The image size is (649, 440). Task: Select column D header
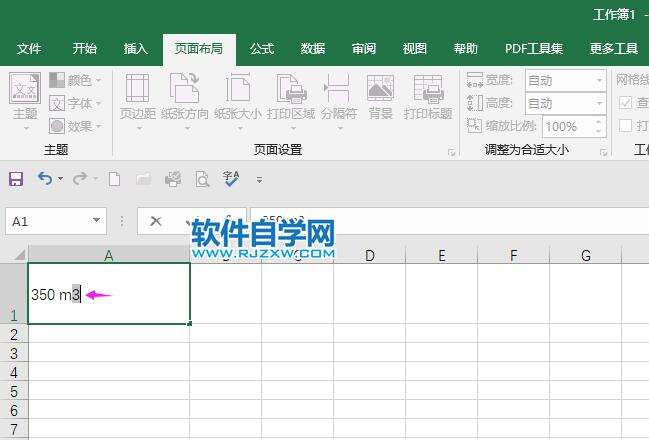coord(370,255)
